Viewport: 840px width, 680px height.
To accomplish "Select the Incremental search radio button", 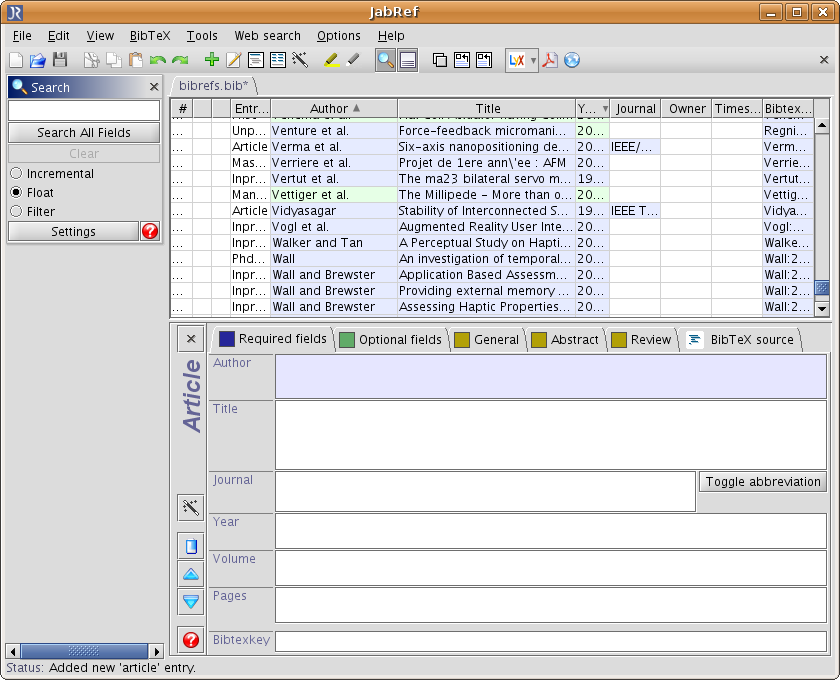I will [x=16, y=173].
